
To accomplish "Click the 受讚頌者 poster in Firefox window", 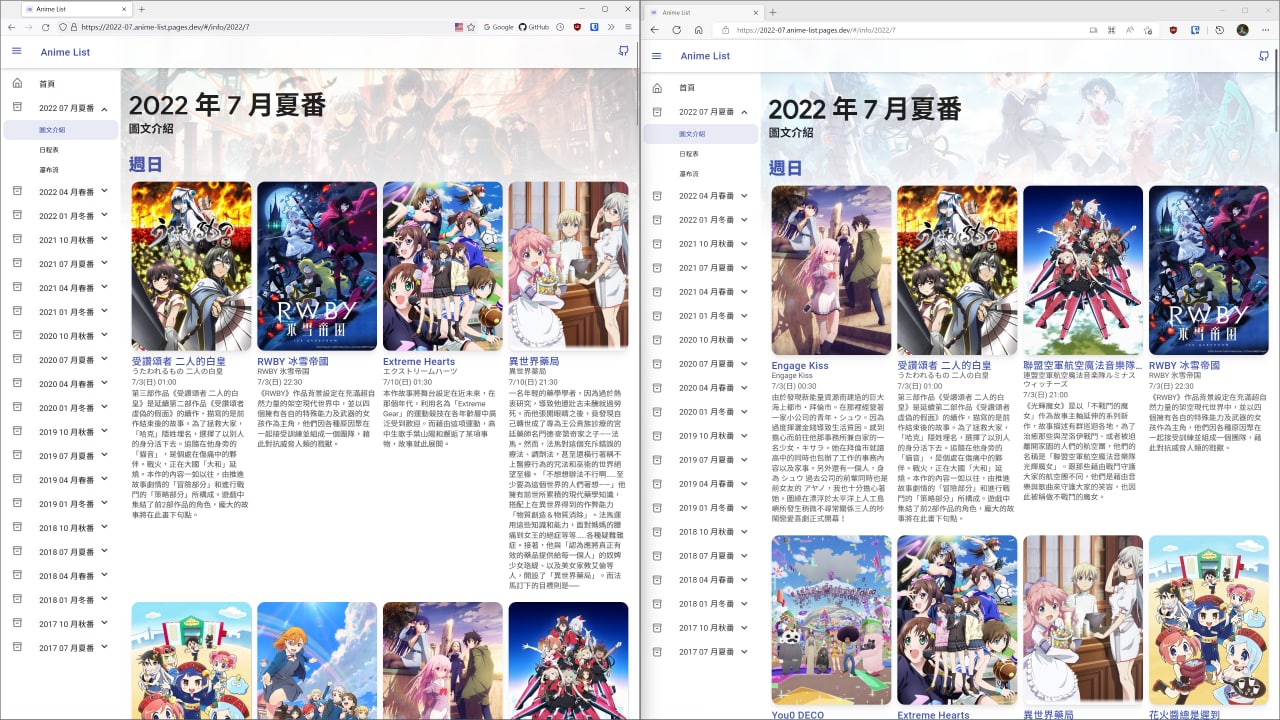I will pyautogui.click(x=192, y=266).
